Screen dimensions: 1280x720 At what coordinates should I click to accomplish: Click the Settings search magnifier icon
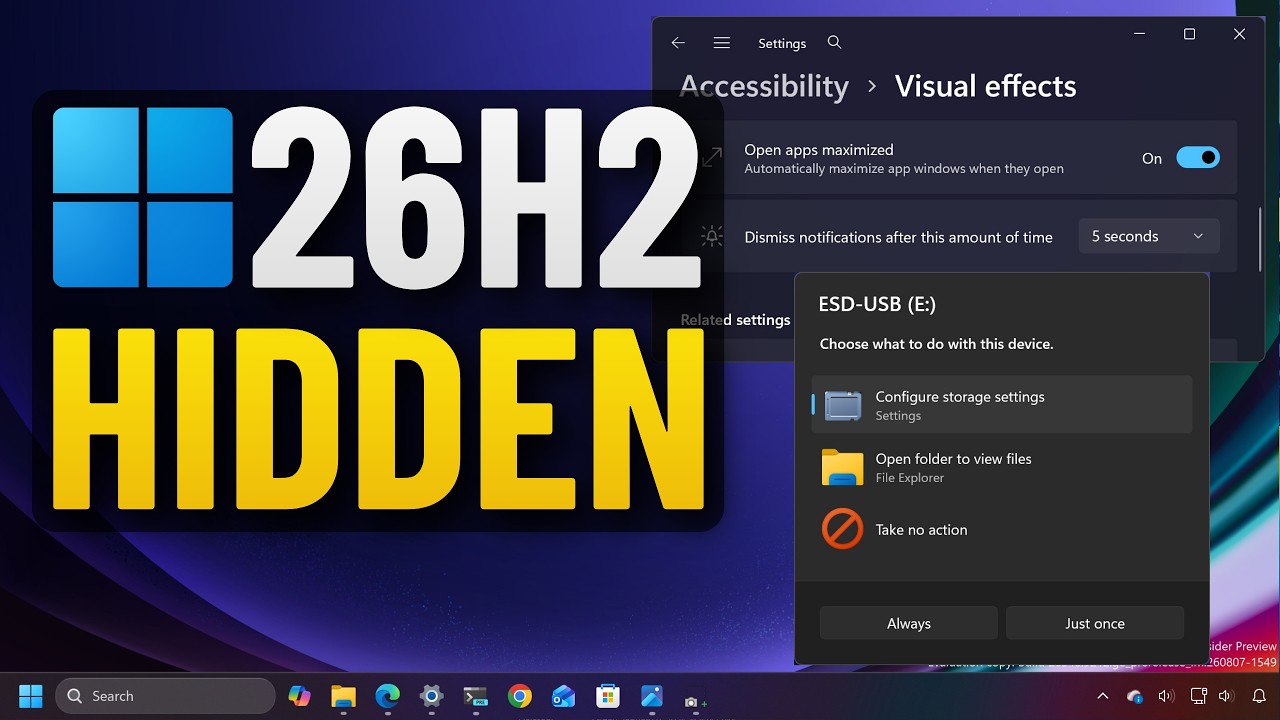coord(834,43)
